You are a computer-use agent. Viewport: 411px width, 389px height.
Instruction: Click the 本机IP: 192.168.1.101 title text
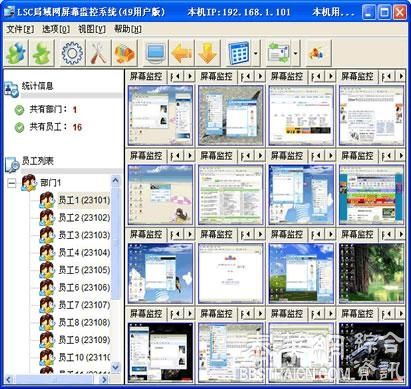(x=239, y=12)
